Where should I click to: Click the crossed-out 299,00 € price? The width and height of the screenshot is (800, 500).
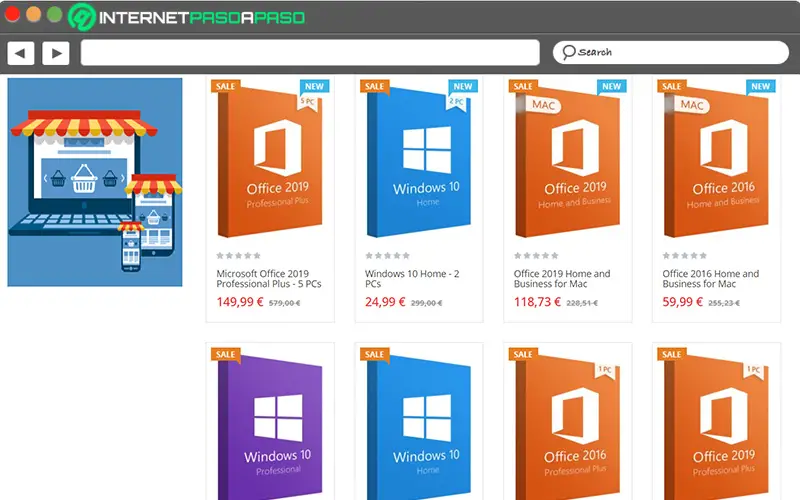coord(427,303)
